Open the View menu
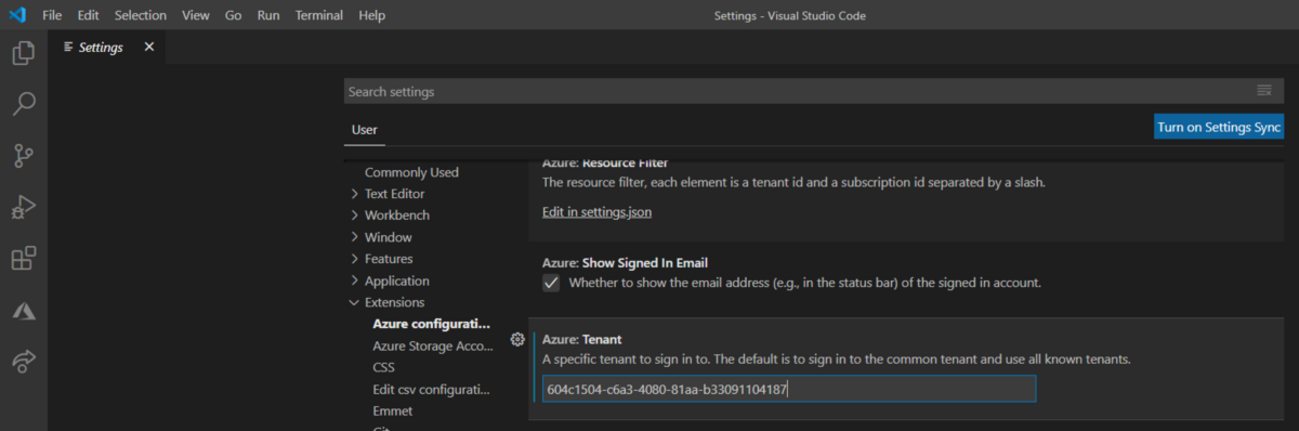 point(196,15)
